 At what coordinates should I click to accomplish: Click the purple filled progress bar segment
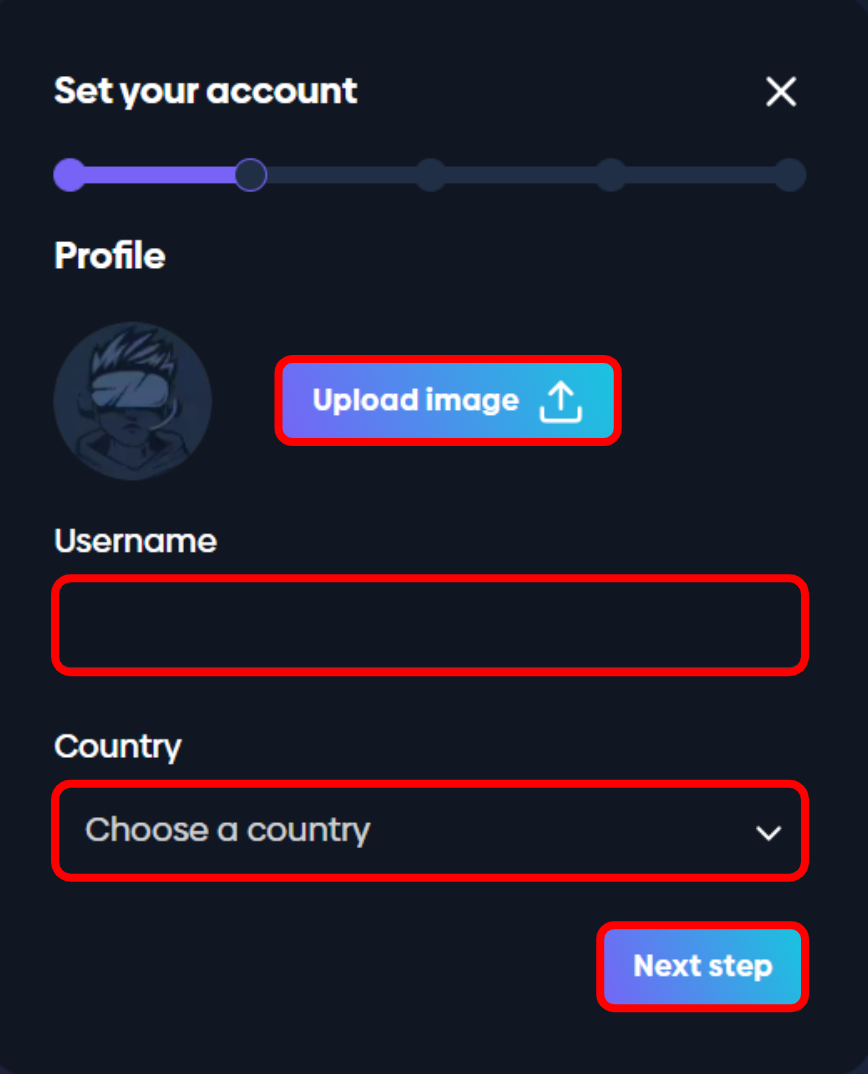(160, 175)
